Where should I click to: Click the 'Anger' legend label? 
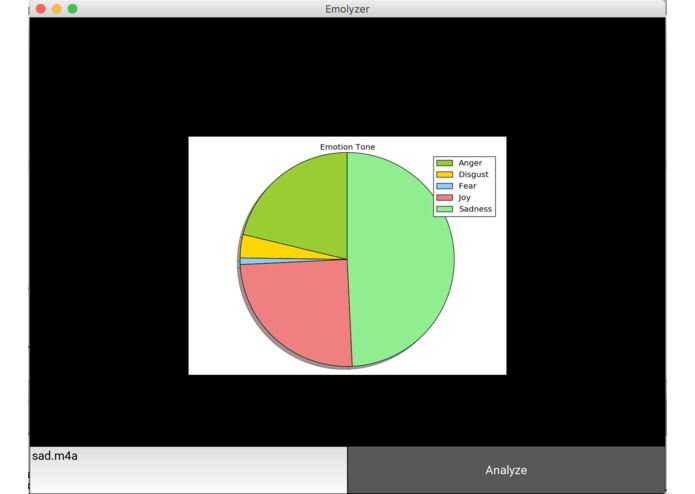(x=470, y=163)
